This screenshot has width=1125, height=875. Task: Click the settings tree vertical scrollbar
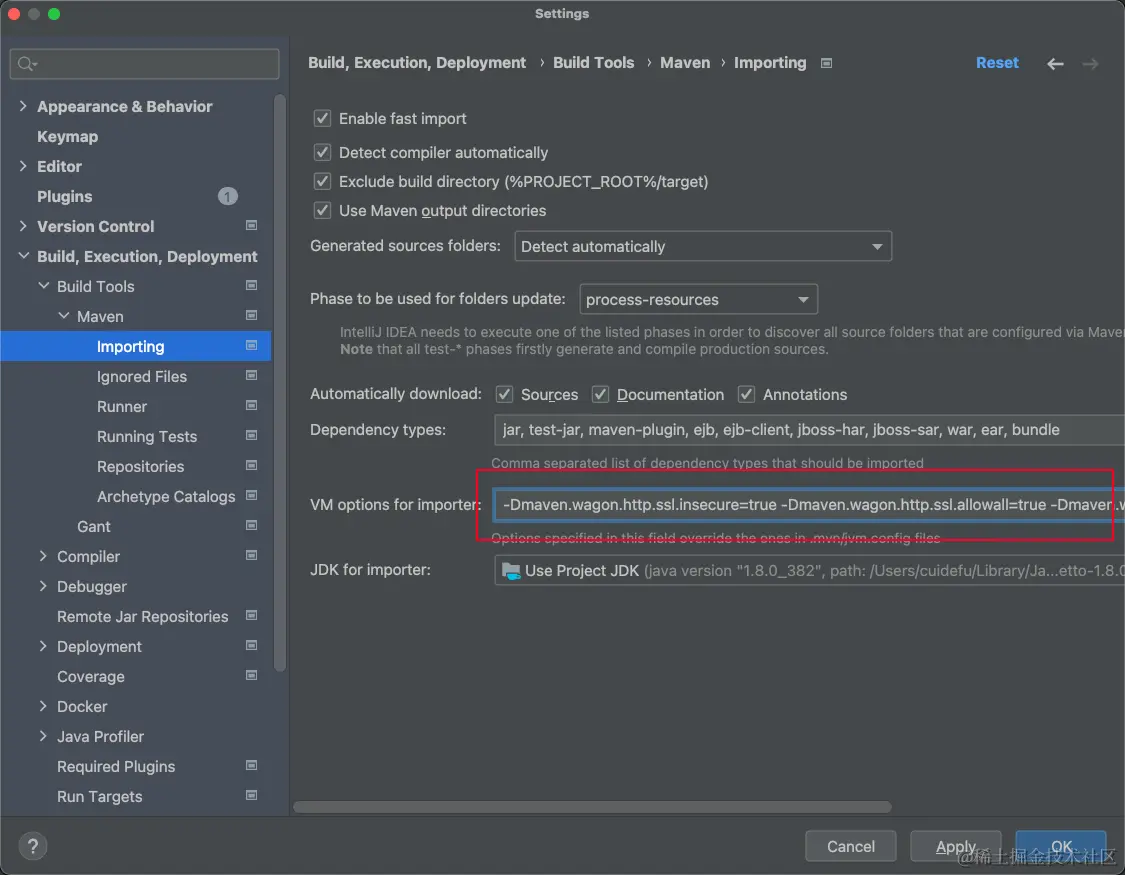280,384
